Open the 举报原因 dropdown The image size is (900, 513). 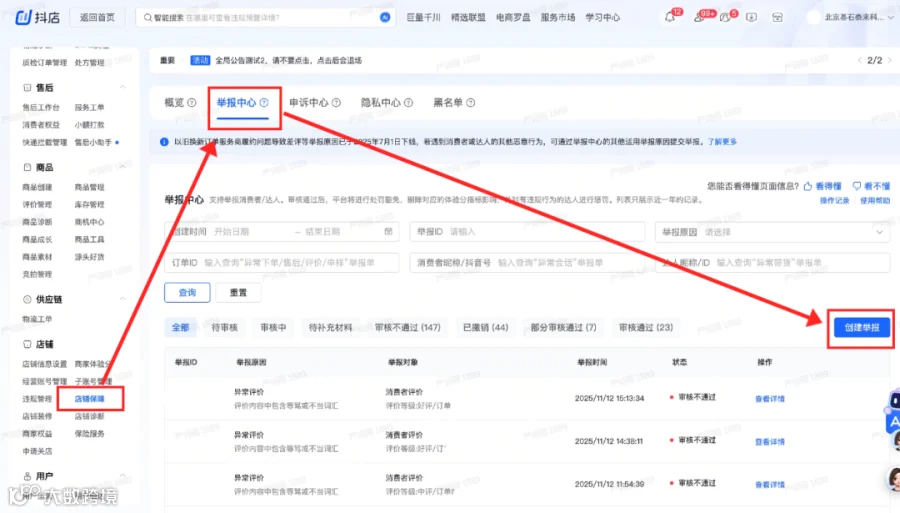click(773, 232)
